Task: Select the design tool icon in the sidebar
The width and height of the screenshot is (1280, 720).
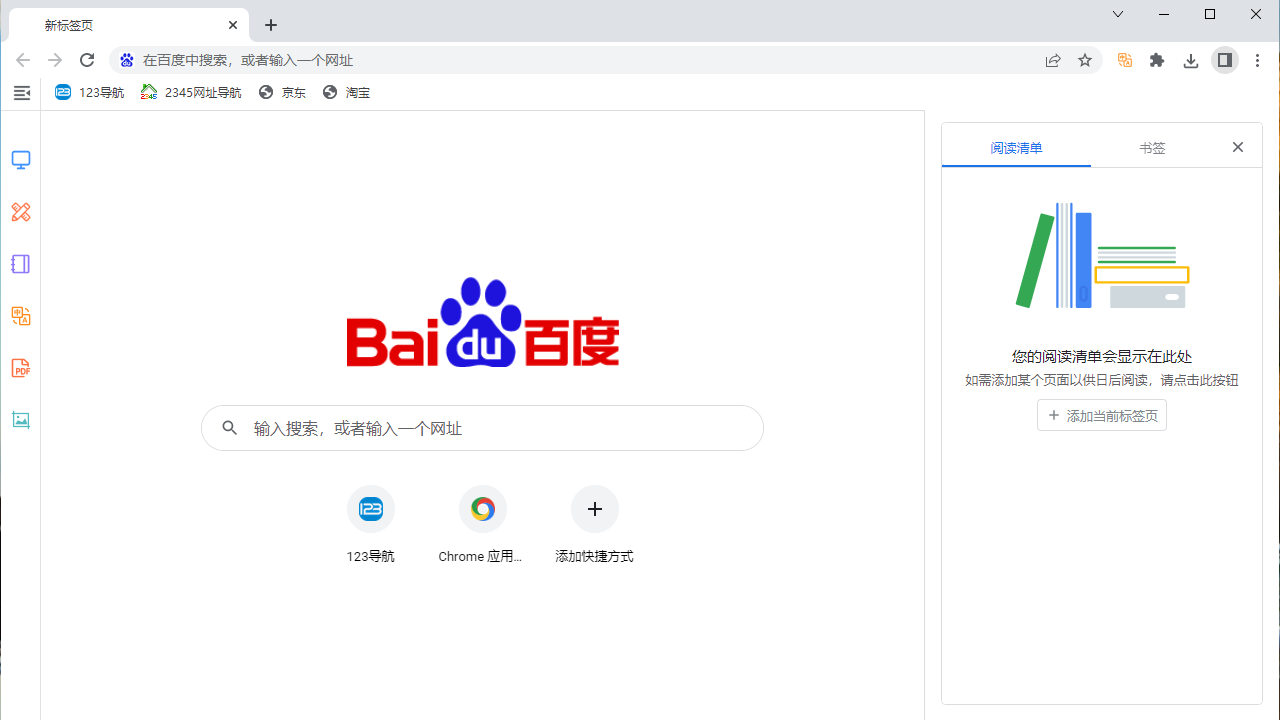Action: 21,212
